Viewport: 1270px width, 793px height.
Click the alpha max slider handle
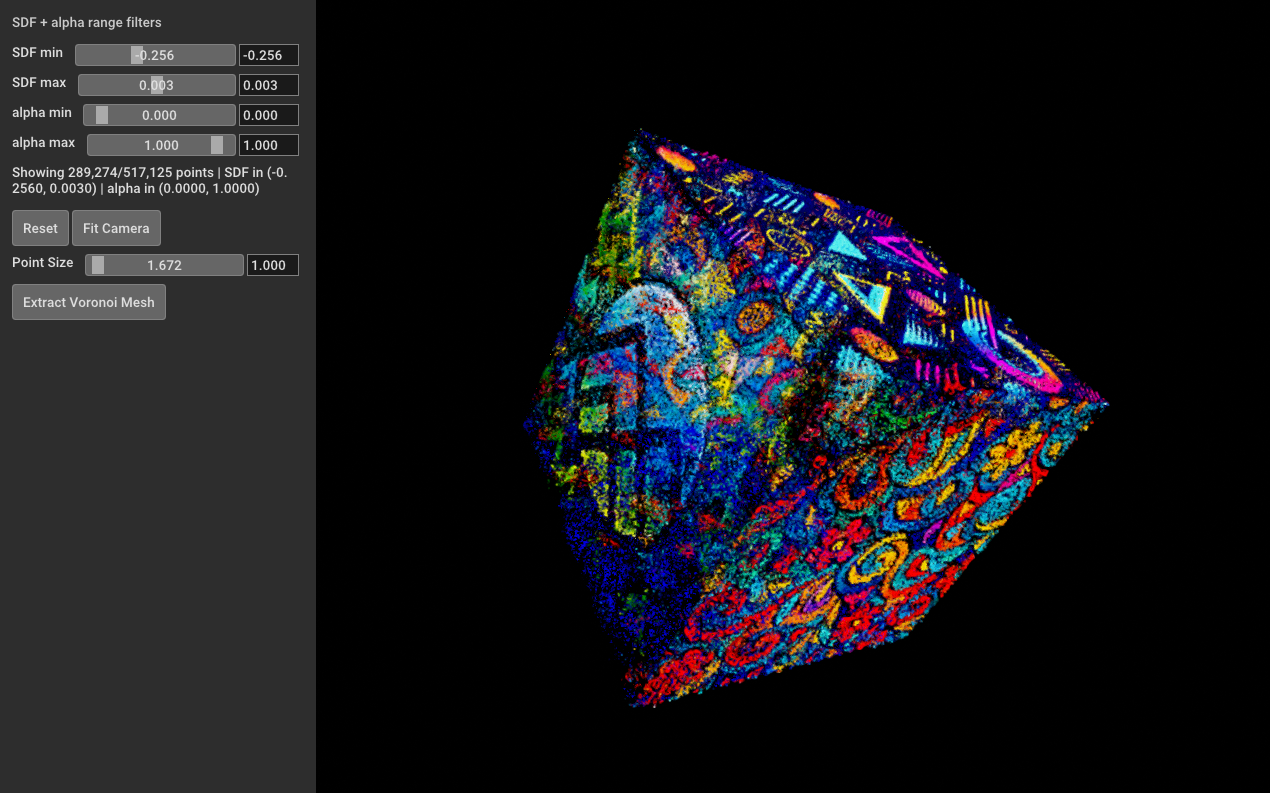click(216, 144)
